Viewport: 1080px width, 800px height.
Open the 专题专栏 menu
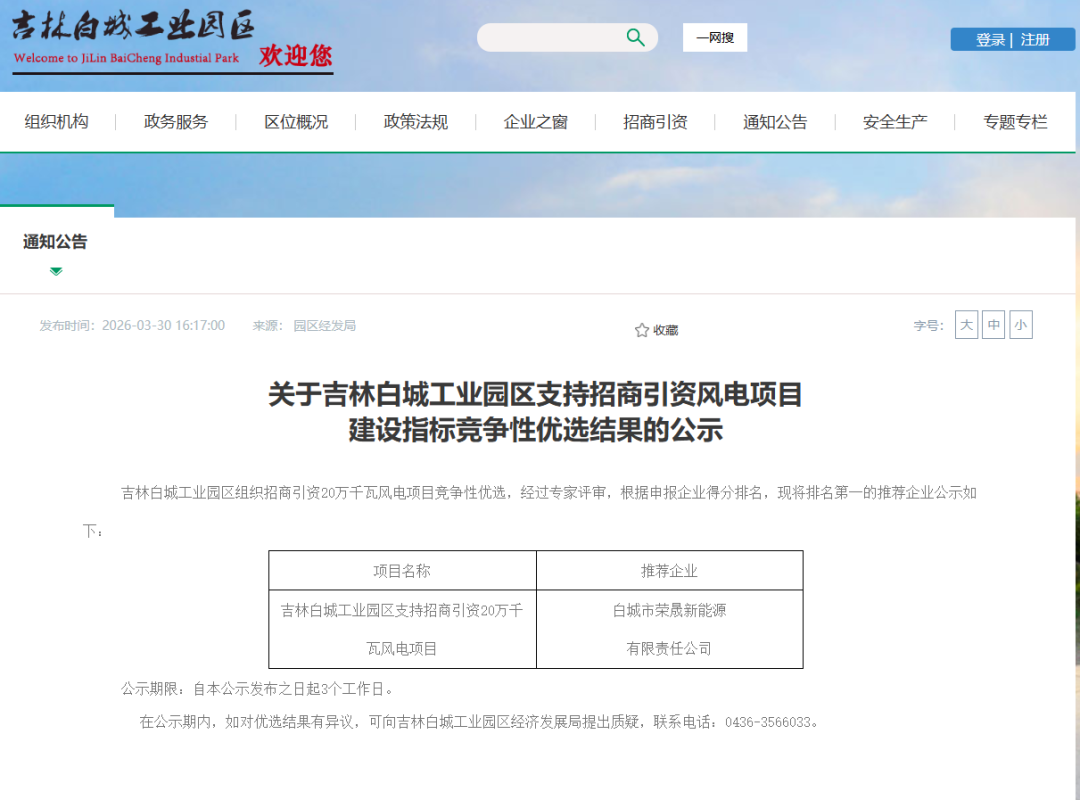tap(1015, 122)
